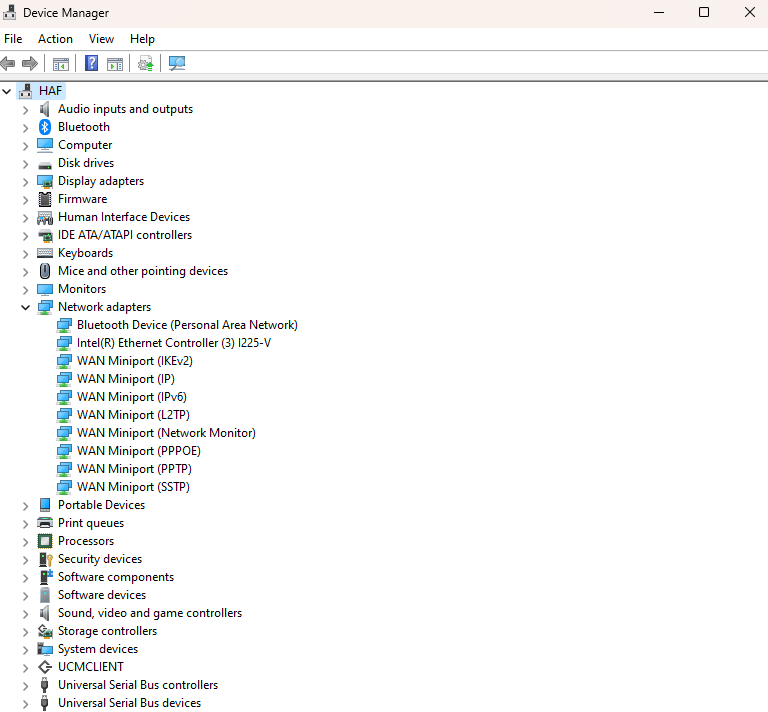The height and width of the screenshot is (712, 768).
Task: Select Intel(R) Ethernet Controller (3) I225-V
Action: click(x=174, y=343)
